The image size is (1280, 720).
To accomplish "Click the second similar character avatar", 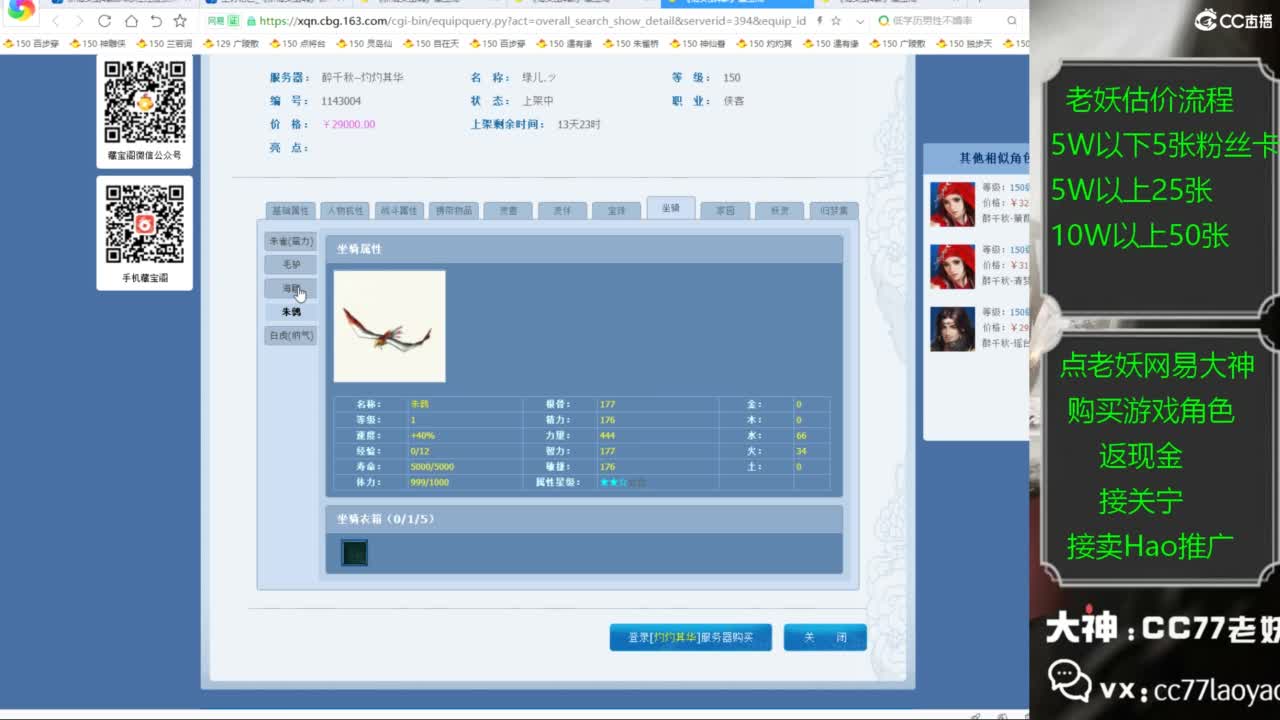I will [952, 266].
